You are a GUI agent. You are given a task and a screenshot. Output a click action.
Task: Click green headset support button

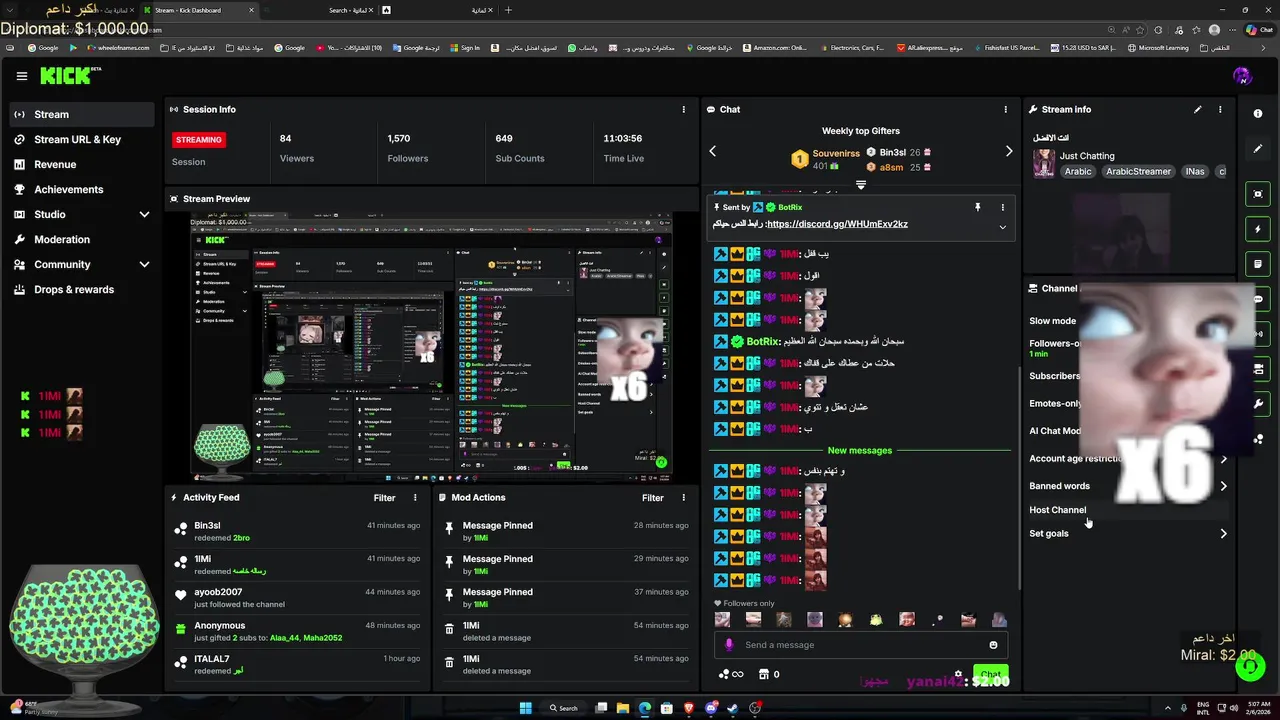1249,668
